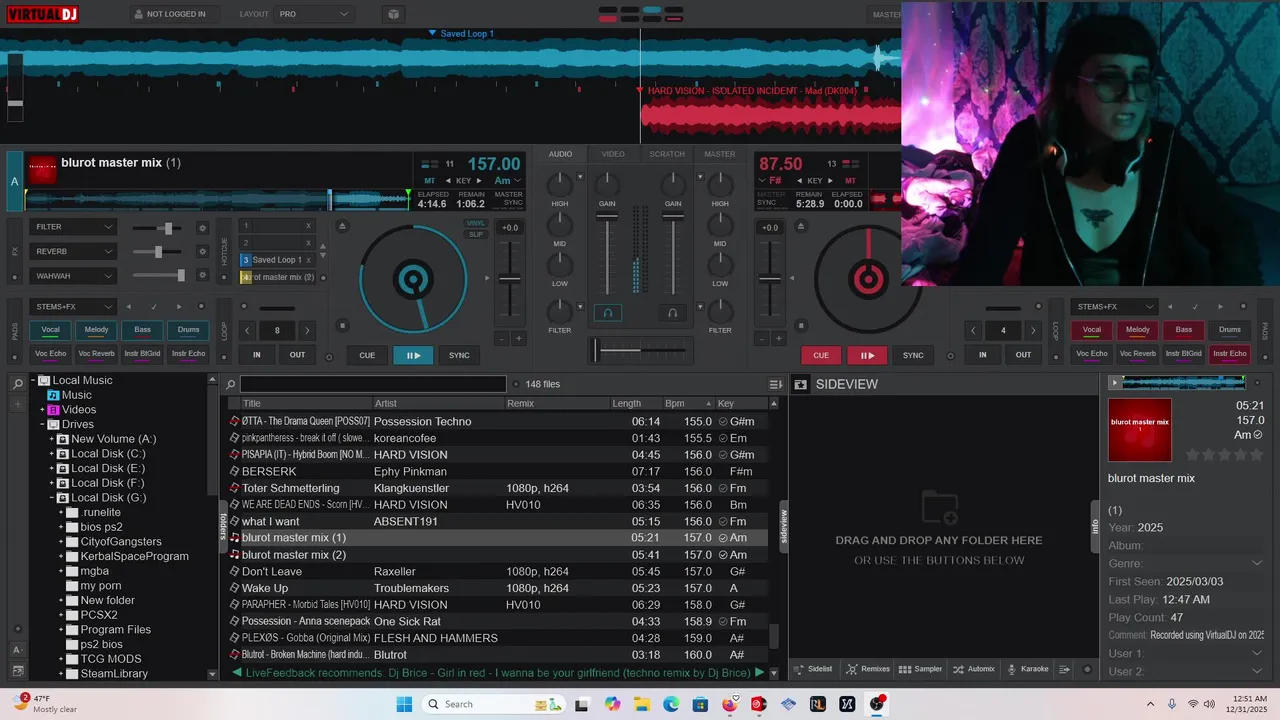Click the 3D box icon in top bar

point(393,14)
